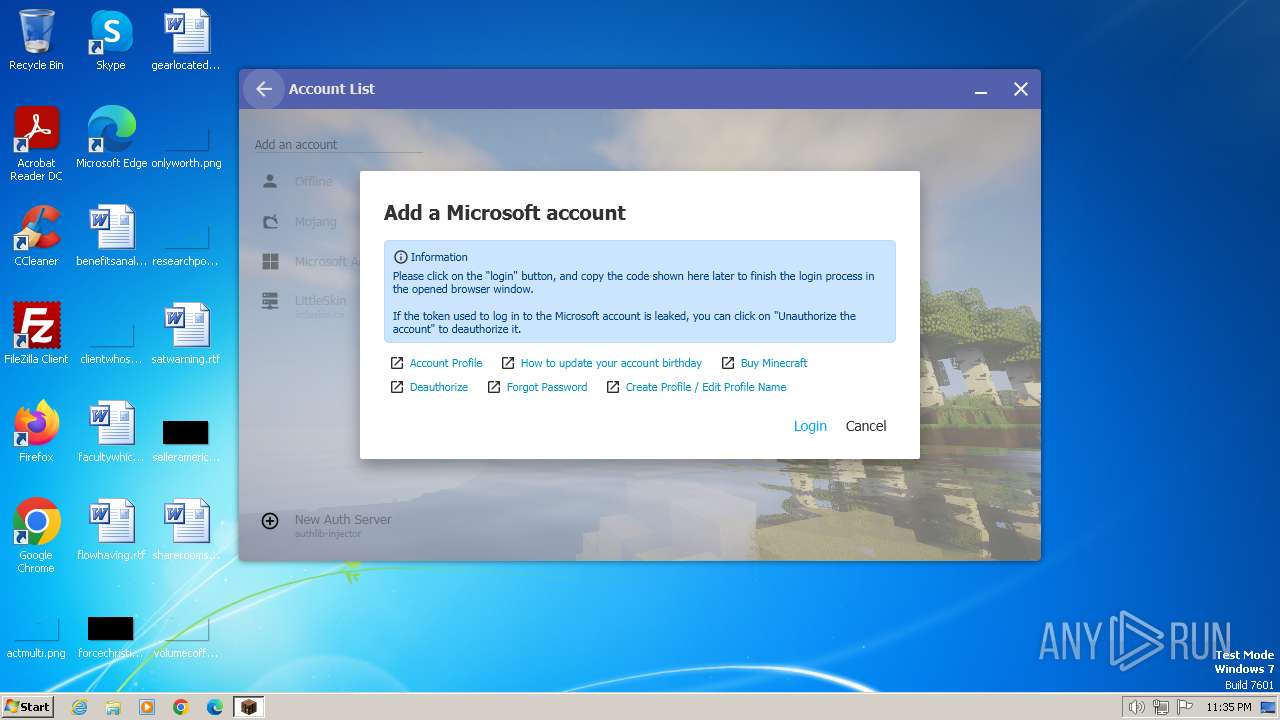Screen dimensions: 1280x720
Task: Click the Login button in the dialog
Action: 810,426
